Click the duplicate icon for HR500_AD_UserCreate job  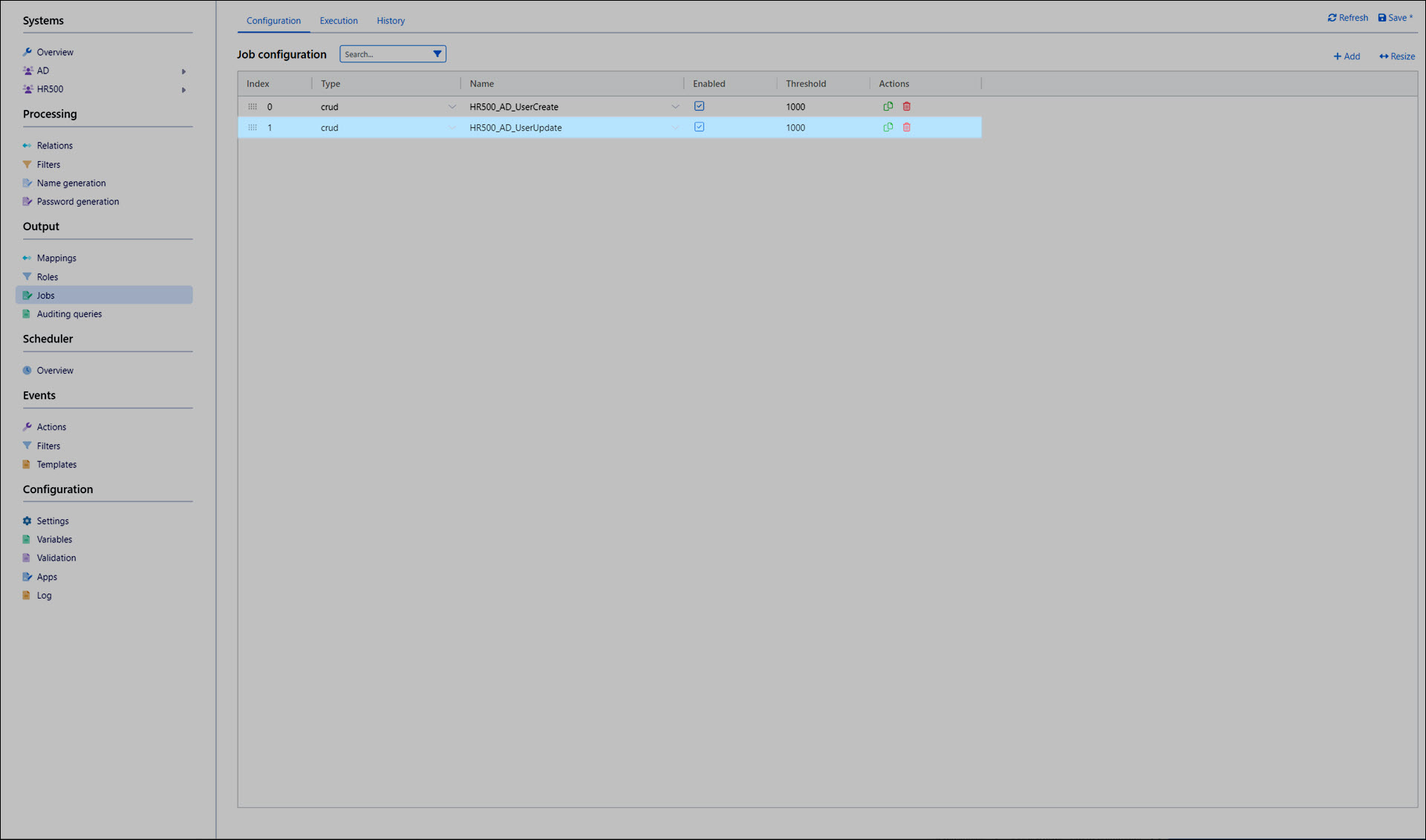pos(888,106)
